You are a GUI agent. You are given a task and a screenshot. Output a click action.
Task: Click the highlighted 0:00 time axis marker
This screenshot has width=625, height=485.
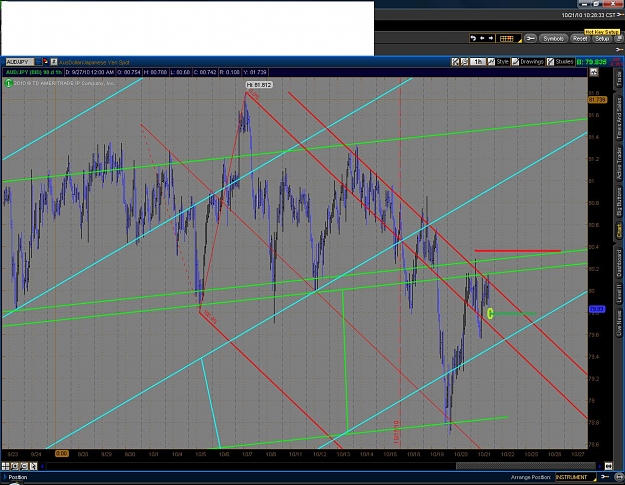pos(62,454)
